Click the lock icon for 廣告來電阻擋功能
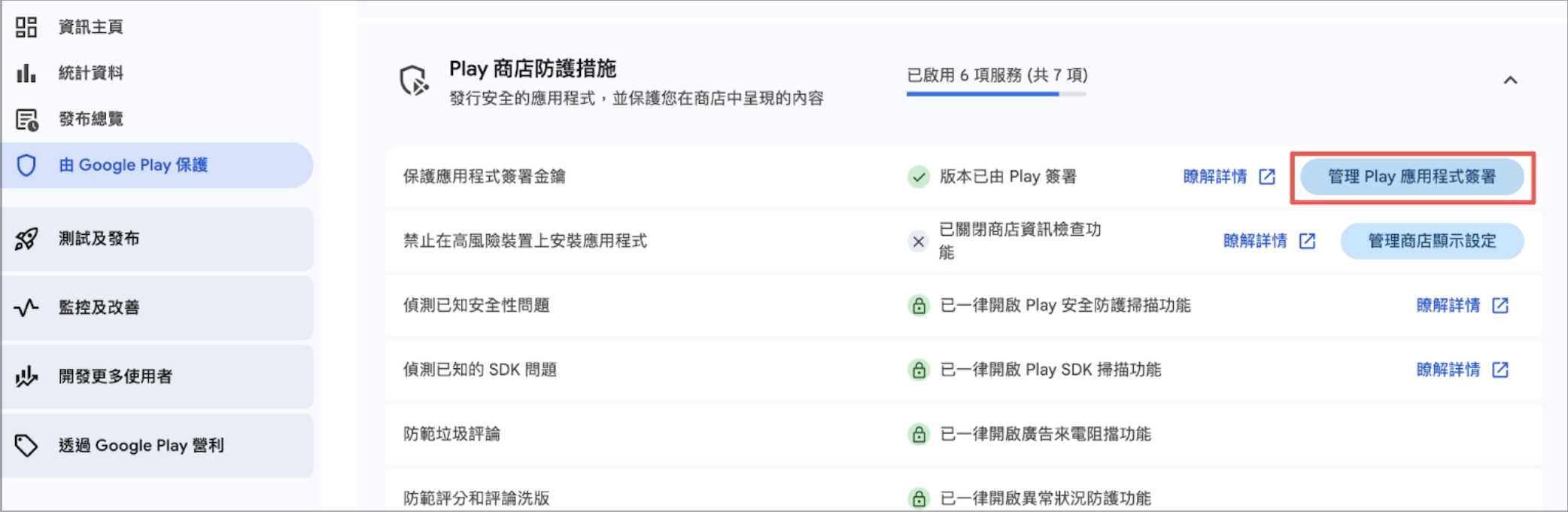Image resolution: width=1568 pixels, height=512 pixels. coord(918,434)
